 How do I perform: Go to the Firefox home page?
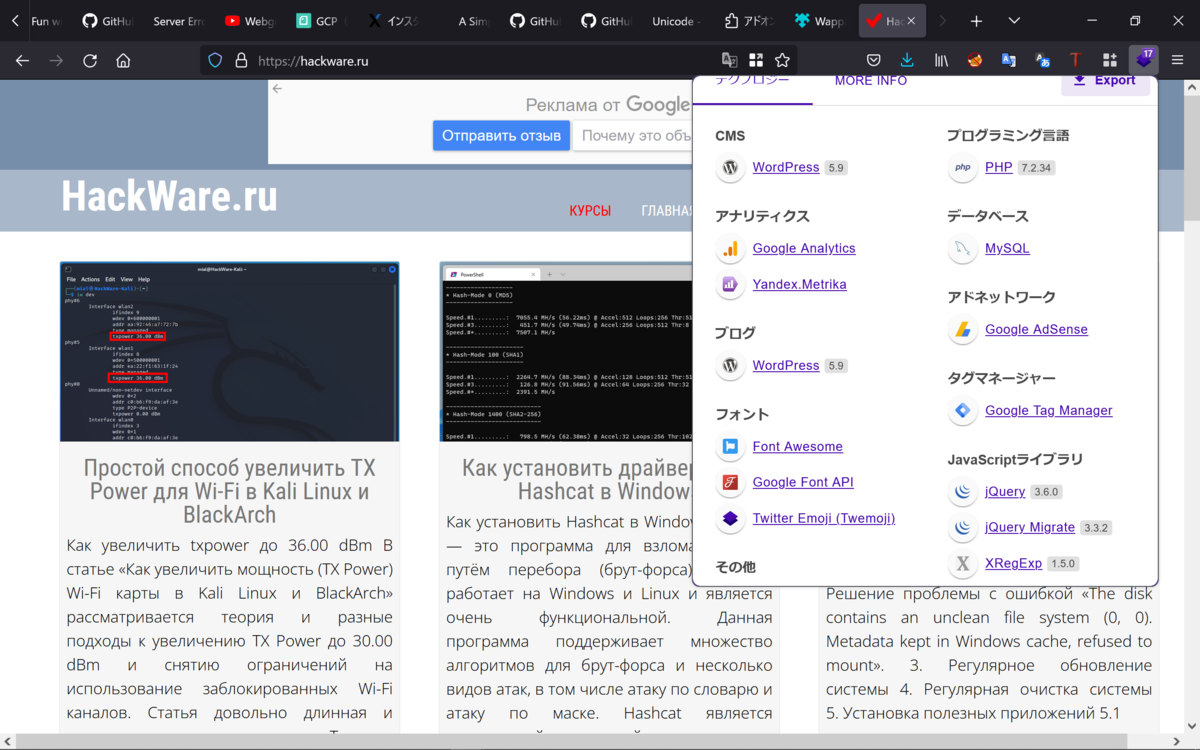(123, 60)
